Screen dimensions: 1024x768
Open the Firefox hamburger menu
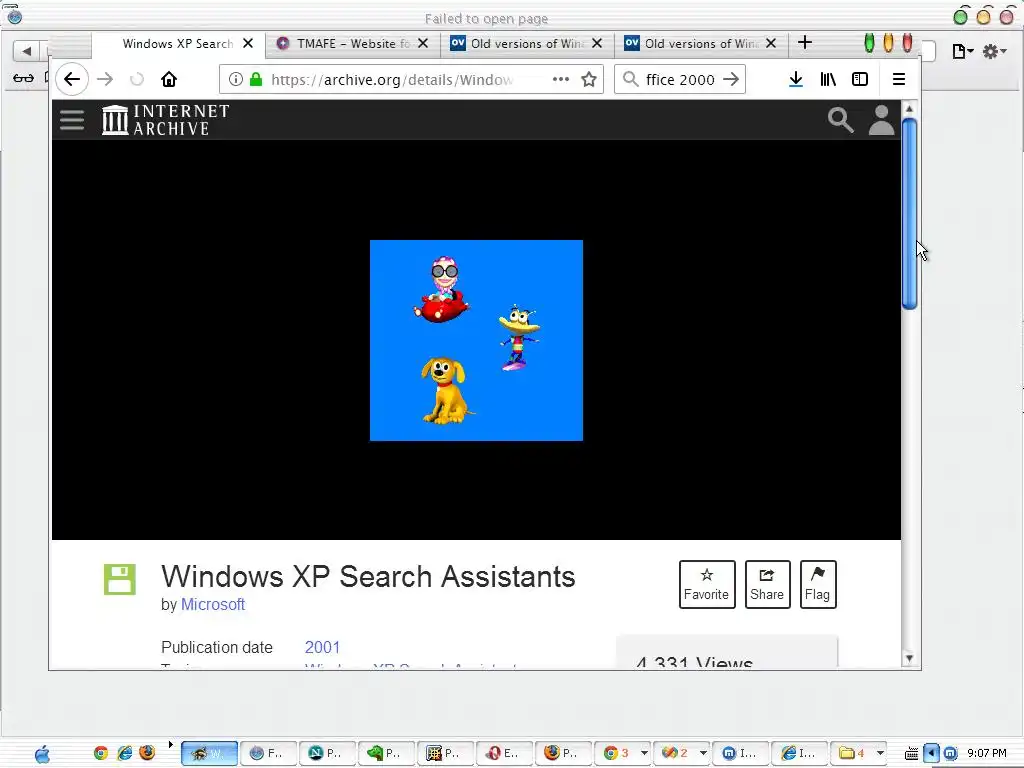pyautogui.click(x=899, y=80)
